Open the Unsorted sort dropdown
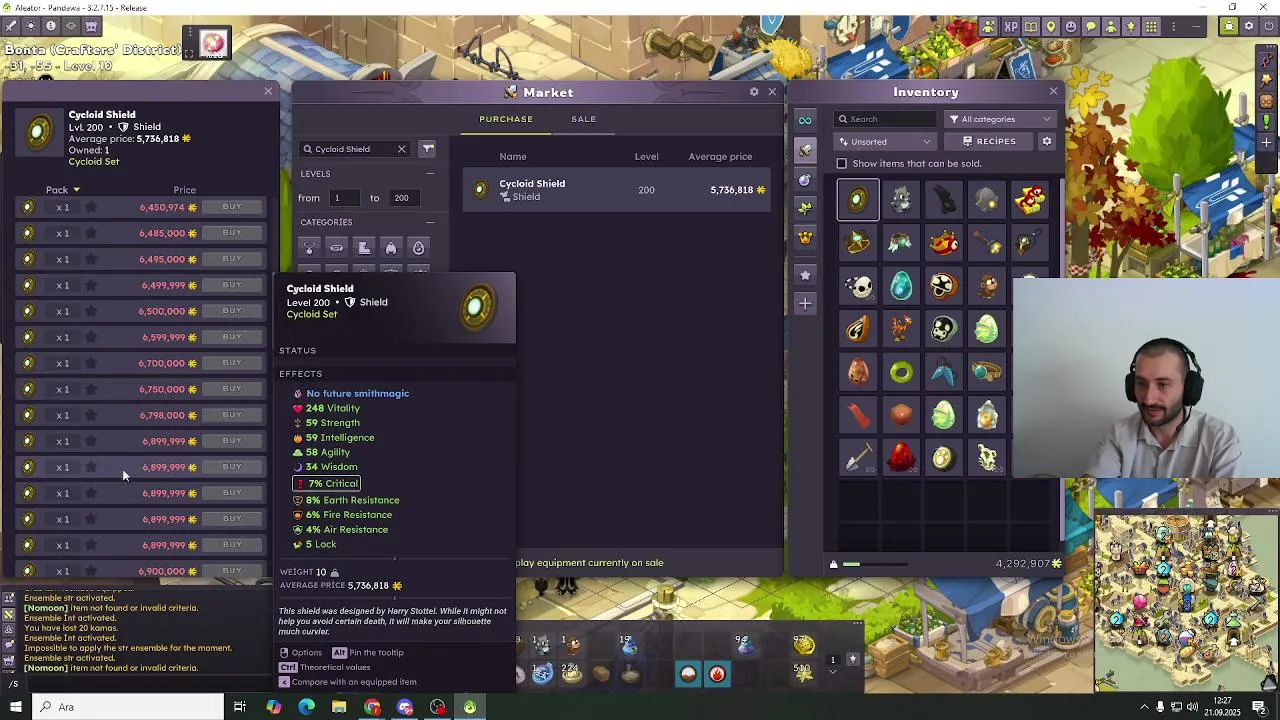 coord(885,142)
